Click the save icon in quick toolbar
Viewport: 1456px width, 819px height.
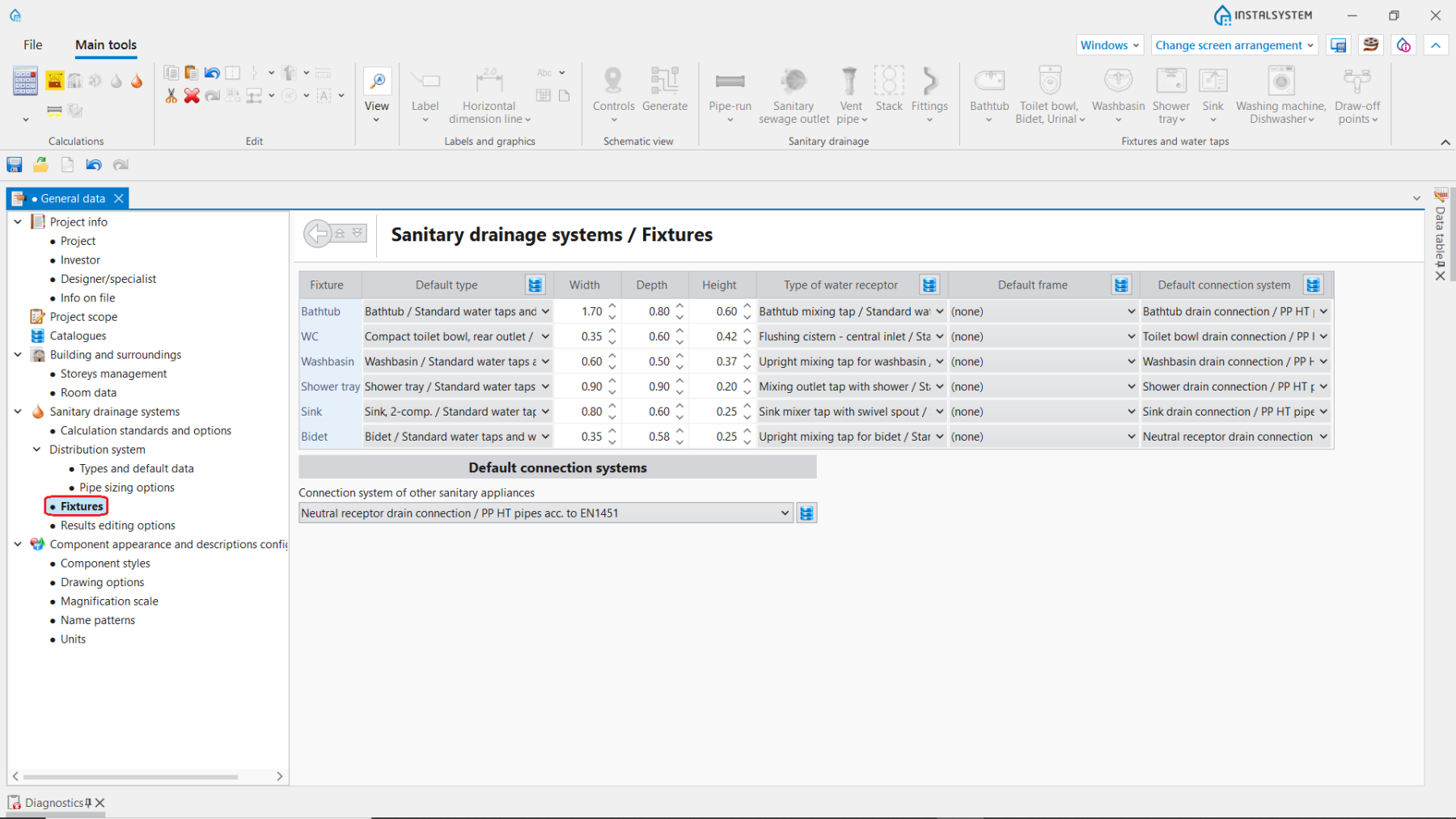pos(15,165)
